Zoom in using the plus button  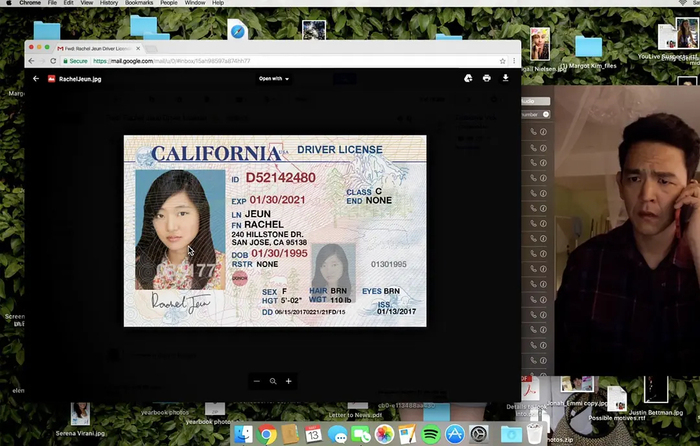tap(289, 381)
